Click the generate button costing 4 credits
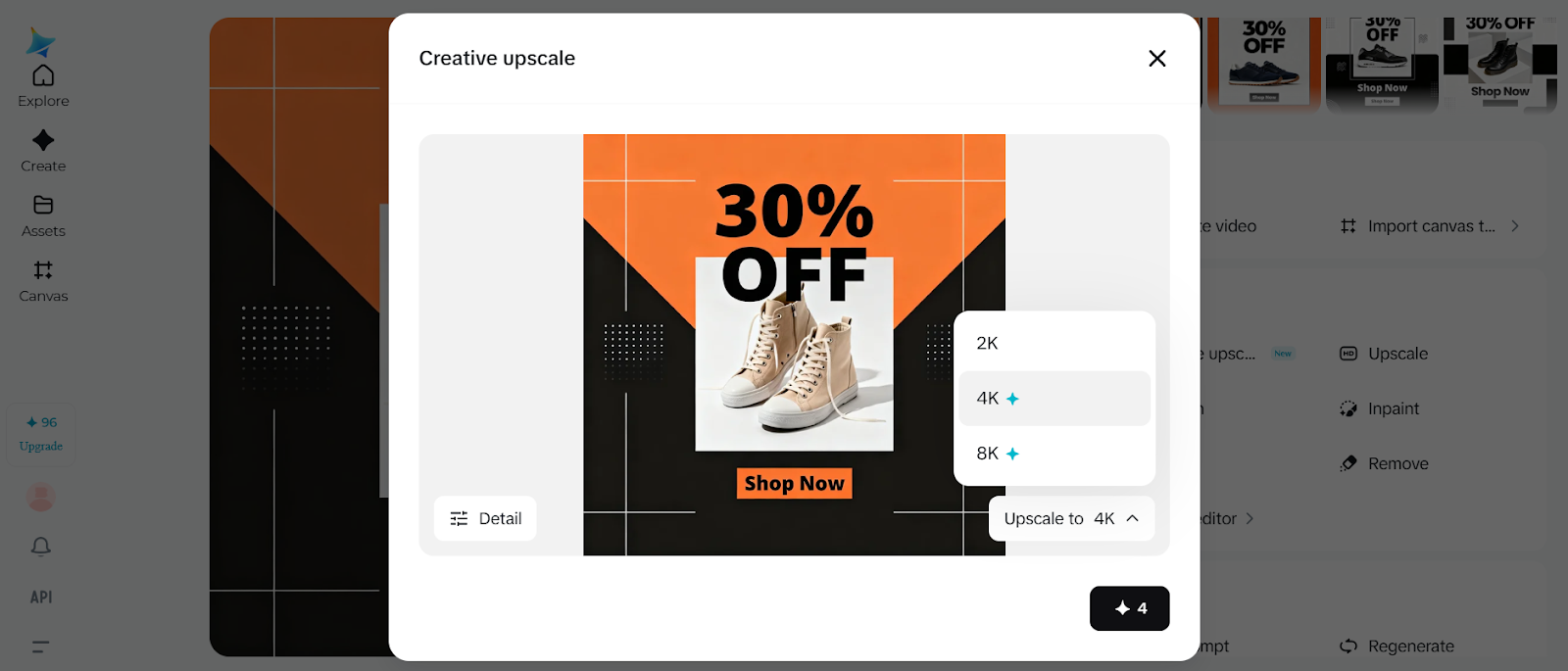 click(x=1129, y=608)
